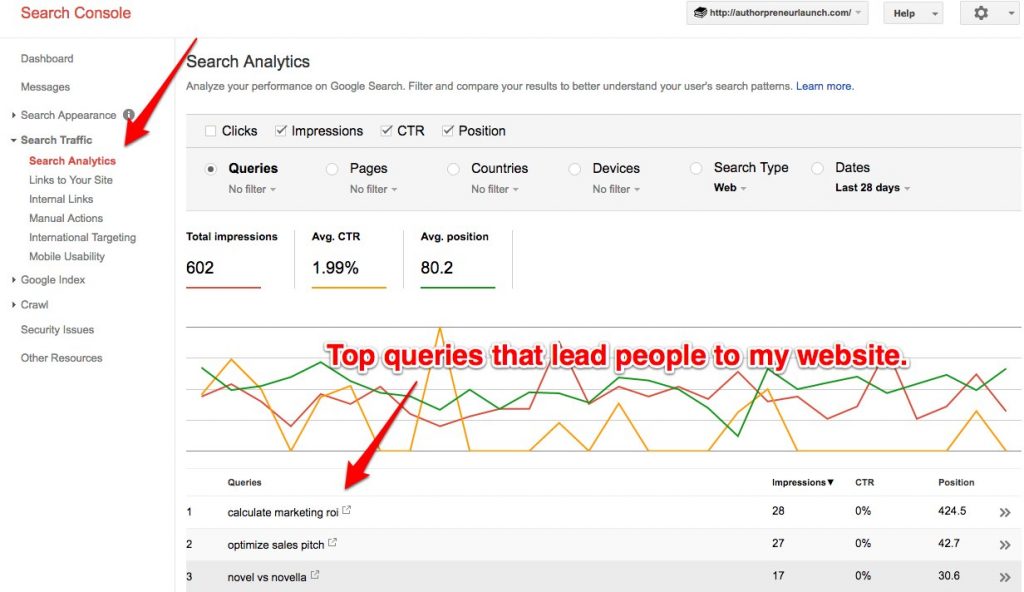
Task: Select the Countries radio button
Action: click(453, 169)
